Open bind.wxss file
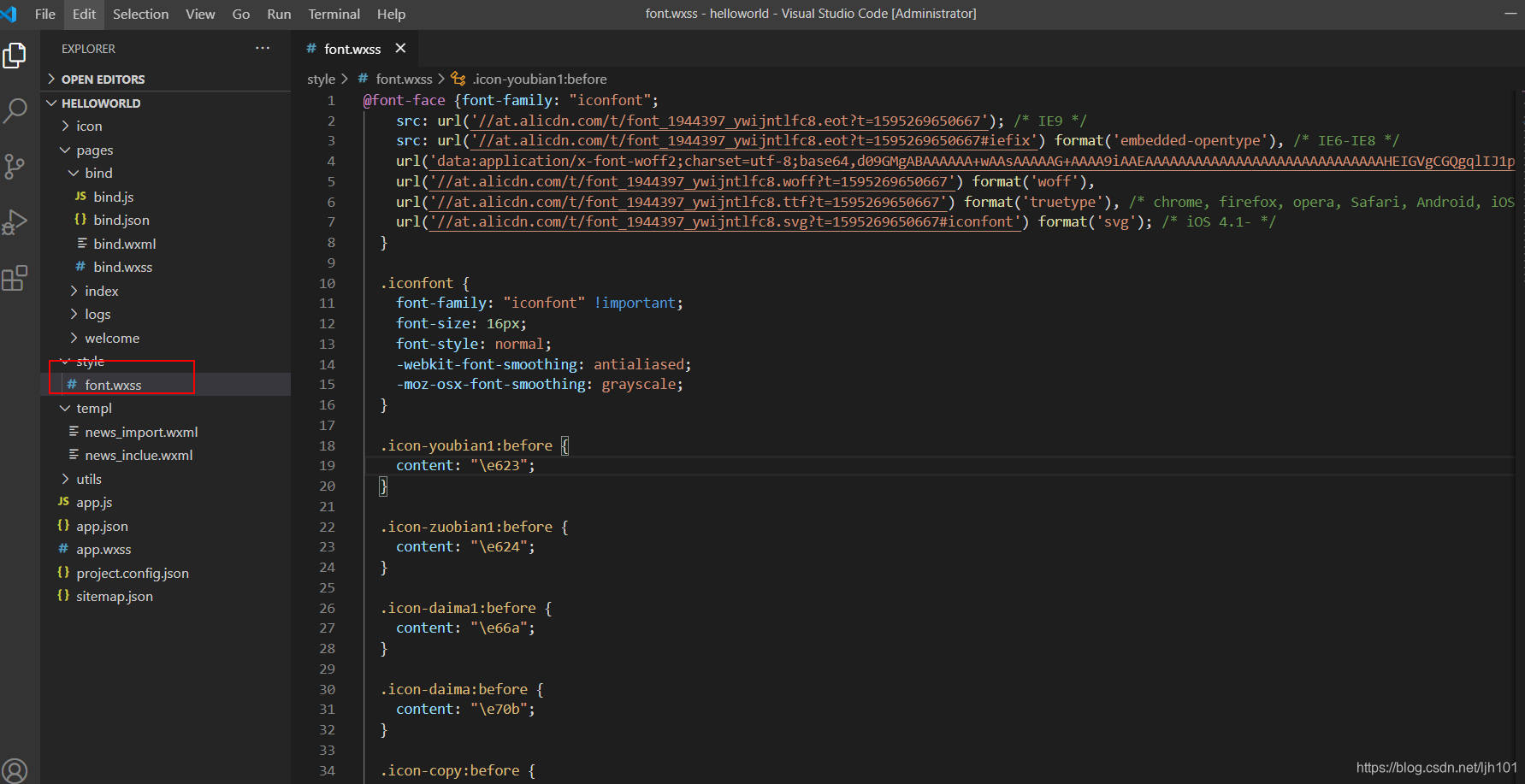The width and height of the screenshot is (1525, 784). point(122,267)
